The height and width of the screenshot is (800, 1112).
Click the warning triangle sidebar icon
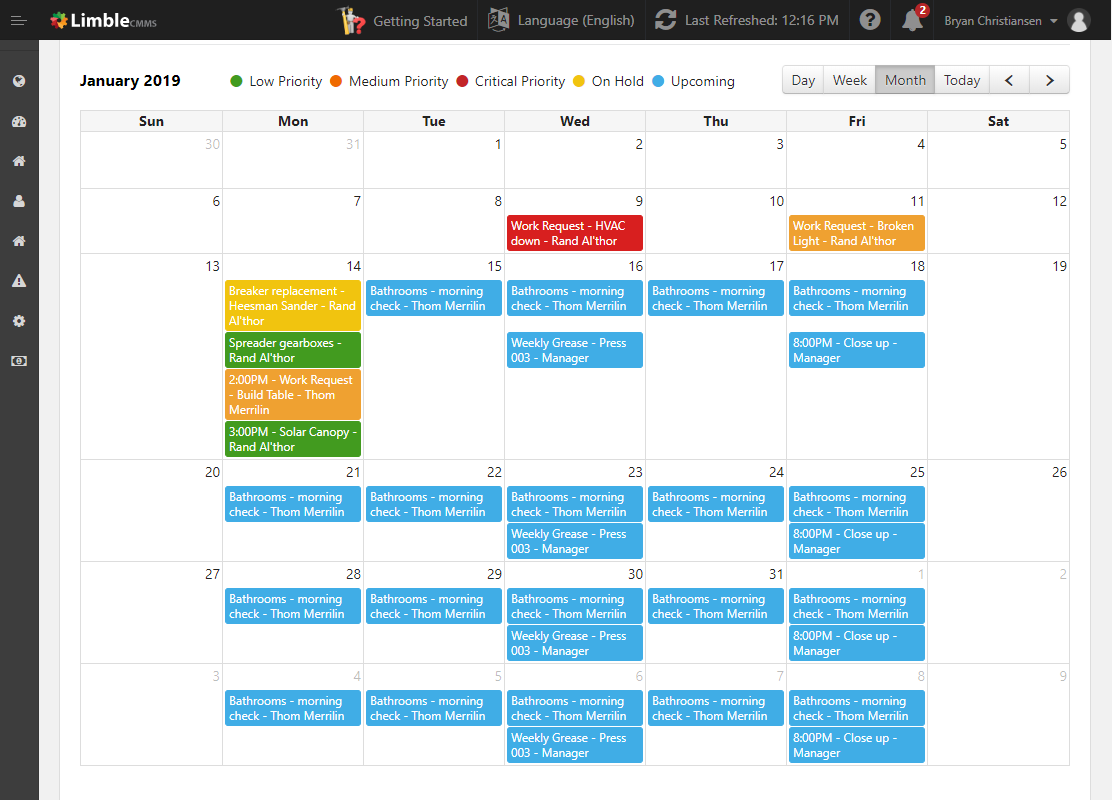[19, 281]
